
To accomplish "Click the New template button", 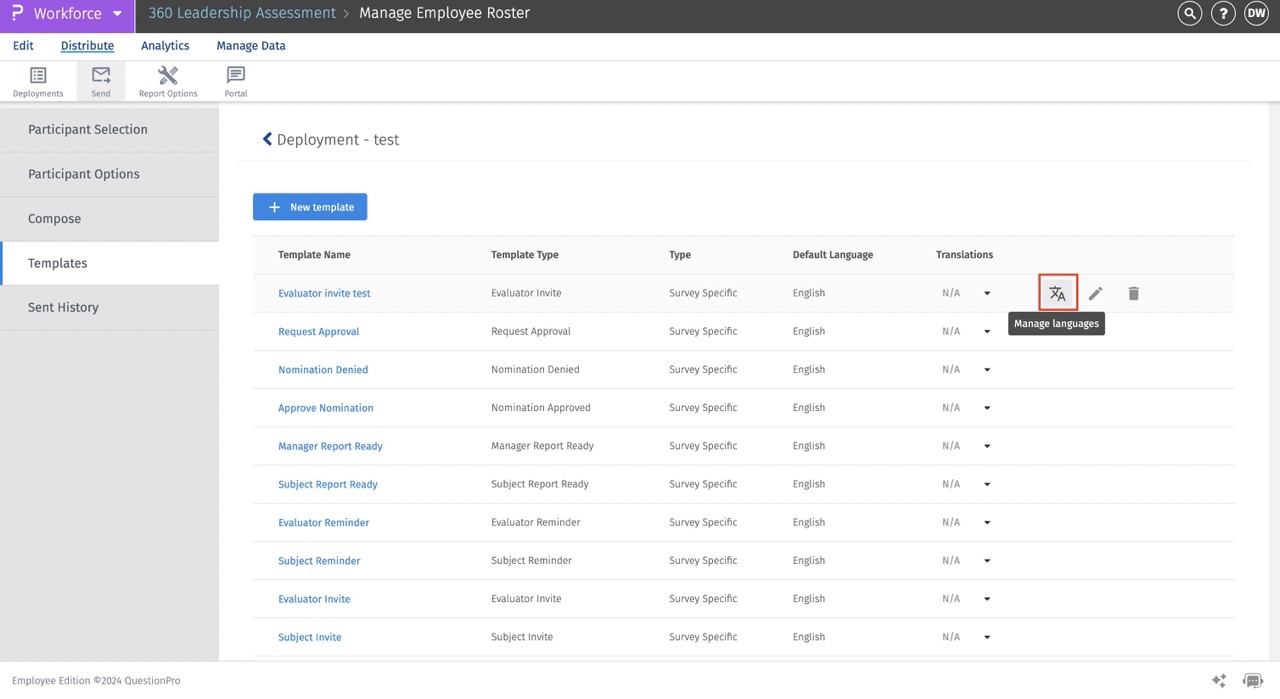I will pos(310,207).
